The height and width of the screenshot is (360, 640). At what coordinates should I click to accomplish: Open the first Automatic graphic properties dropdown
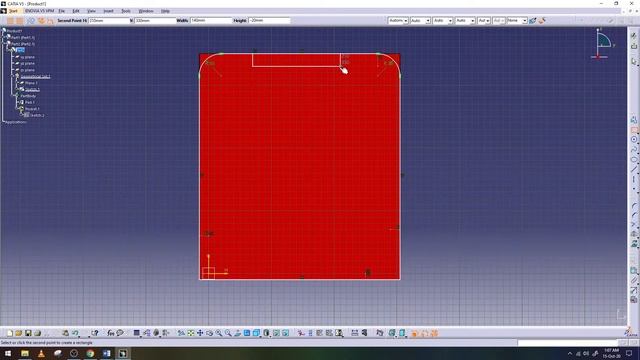pyautogui.click(x=398, y=20)
